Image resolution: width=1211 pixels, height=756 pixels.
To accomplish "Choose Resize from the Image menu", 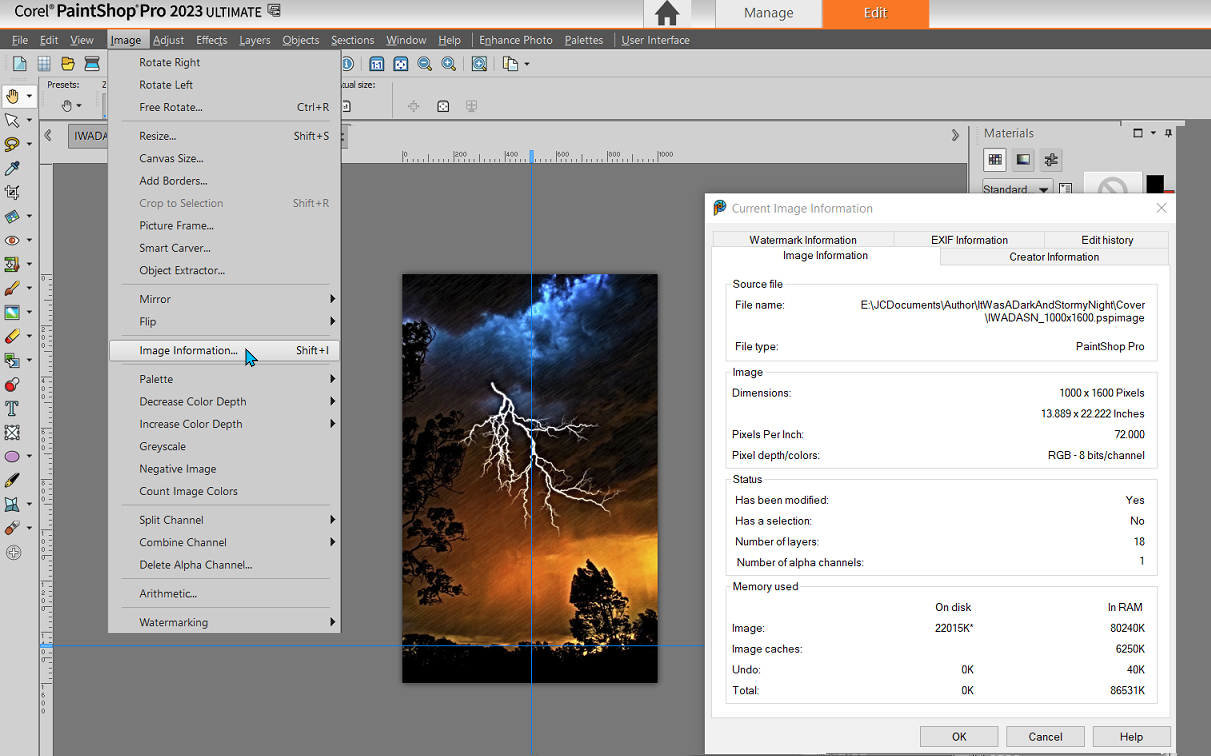I will (158, 136).
